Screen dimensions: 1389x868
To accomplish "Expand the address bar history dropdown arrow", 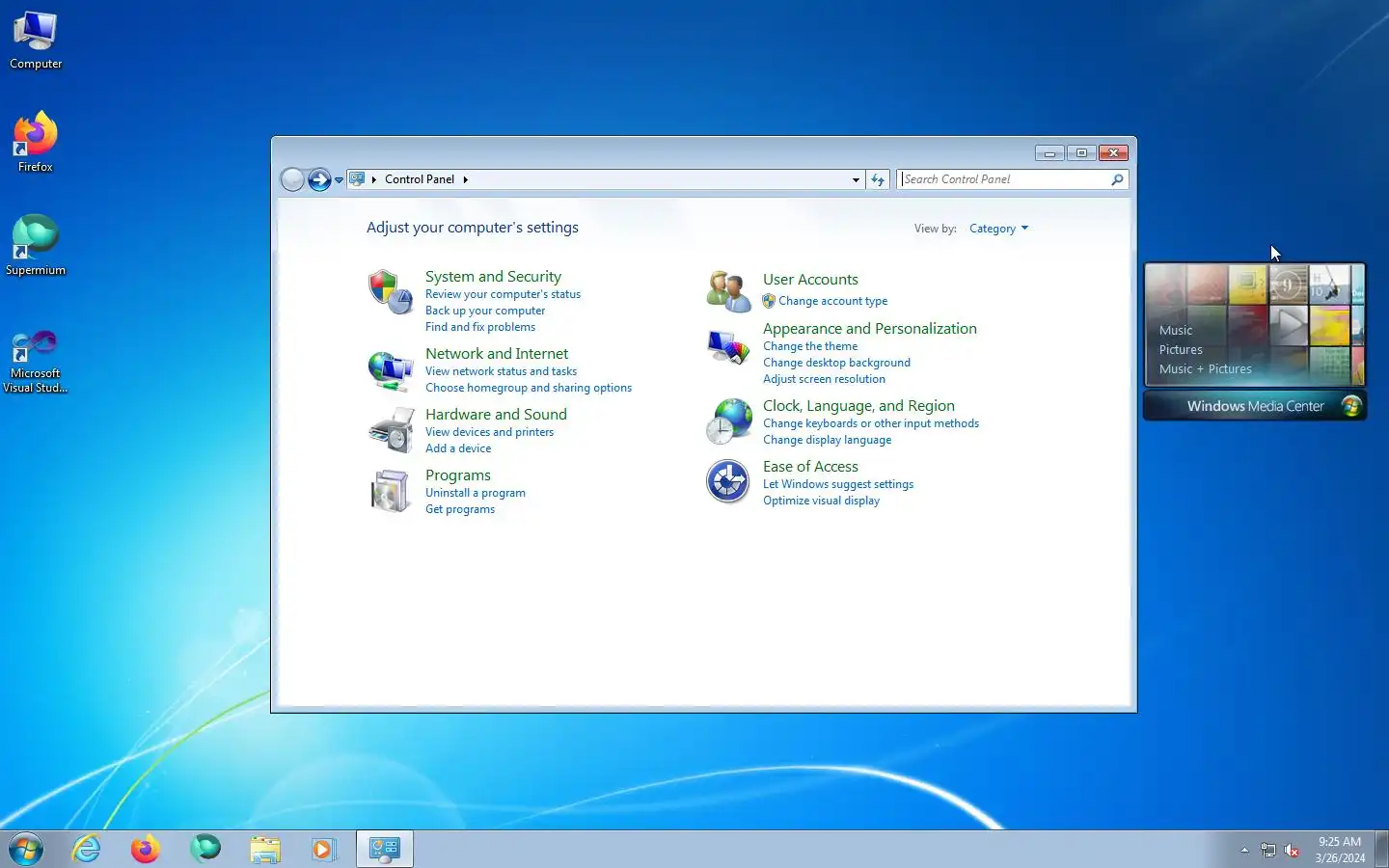I will point(856,179).
